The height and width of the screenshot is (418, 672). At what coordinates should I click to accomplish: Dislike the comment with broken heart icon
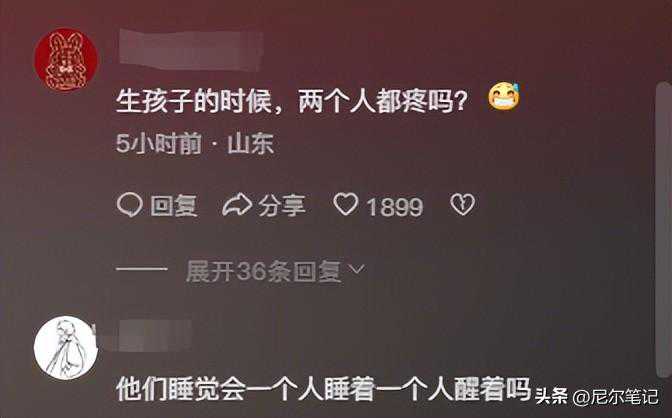click(x=462, y=204)
